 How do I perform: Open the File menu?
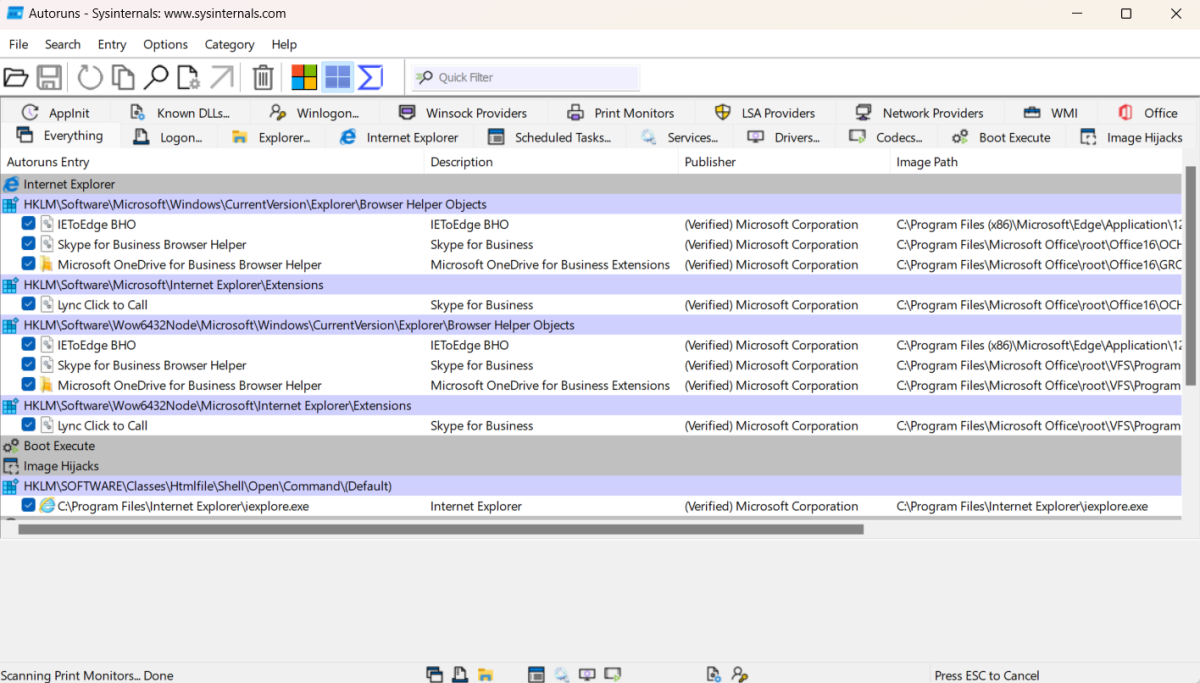[18, 44]
